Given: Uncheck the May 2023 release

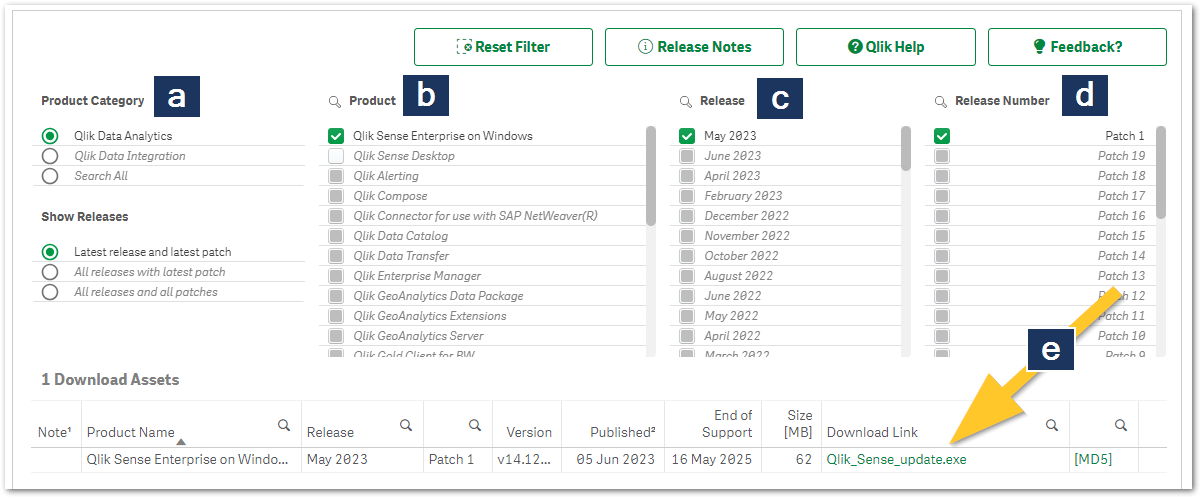Looking at the screenshot, I should coord(687,136).
